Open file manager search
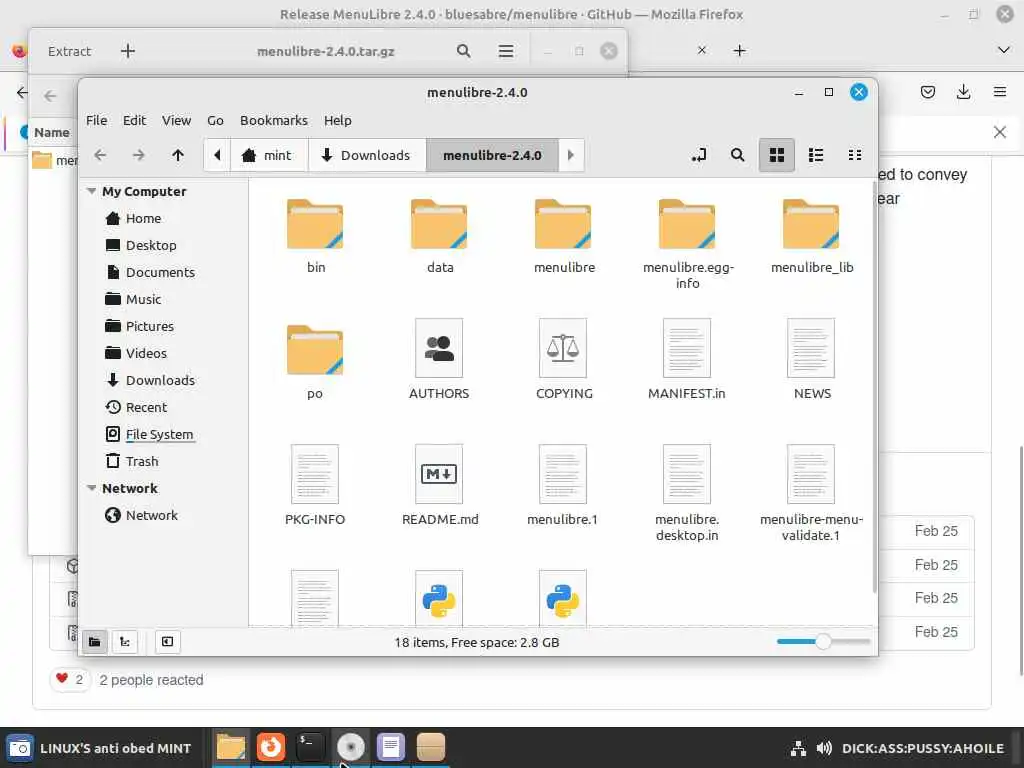 pos(737,155)
